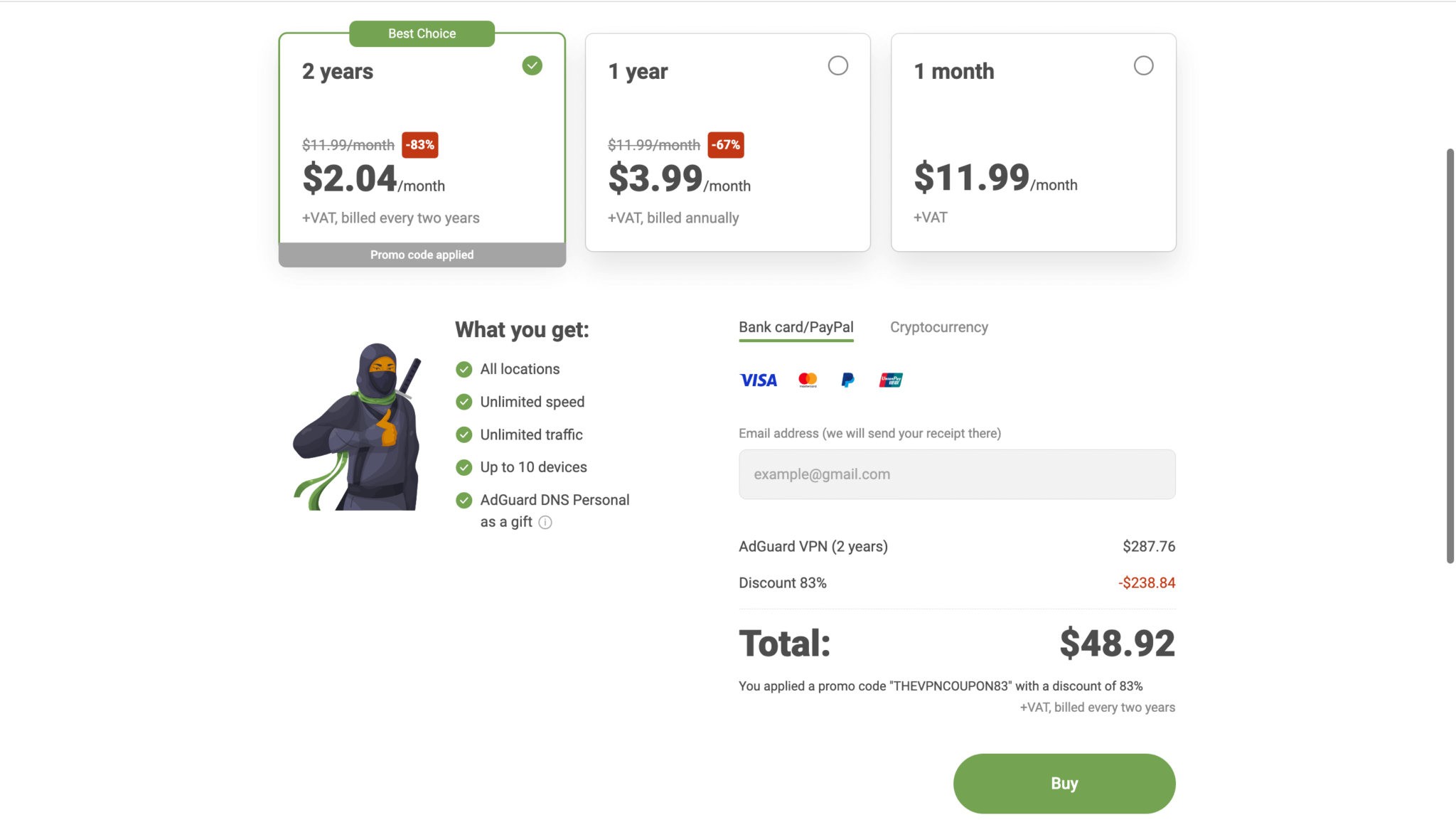Click the email address input field
This screenshot has height=832, width=1456.
pyautogui.click(x=957, y=474)
